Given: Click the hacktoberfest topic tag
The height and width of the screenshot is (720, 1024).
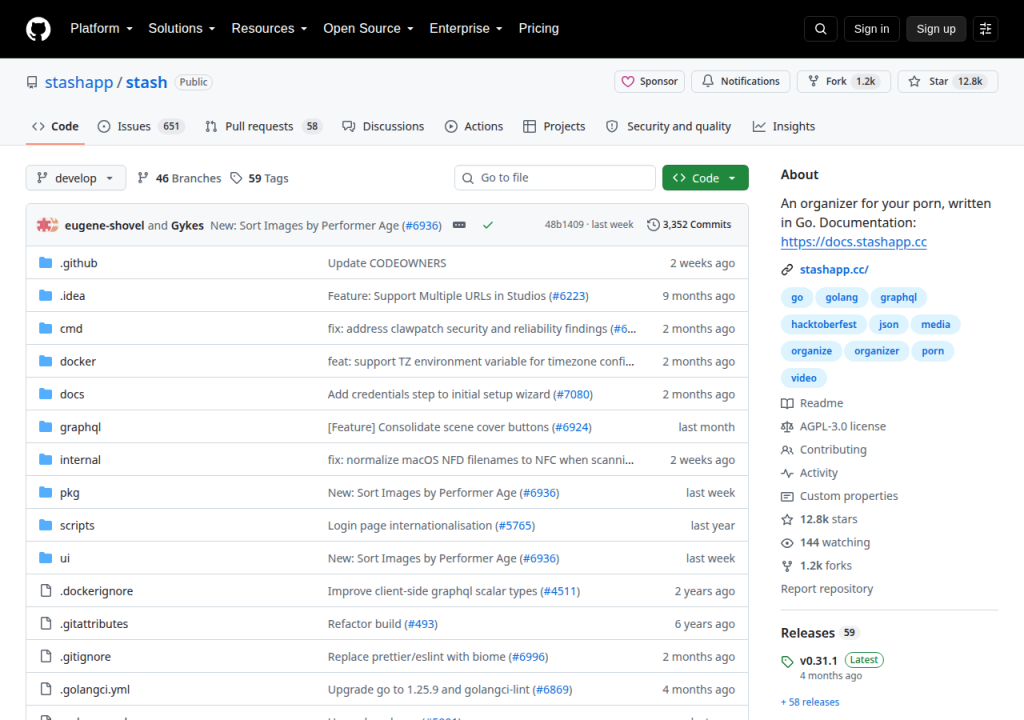Looking at the screenshot, I should click(x=824, y=324).
